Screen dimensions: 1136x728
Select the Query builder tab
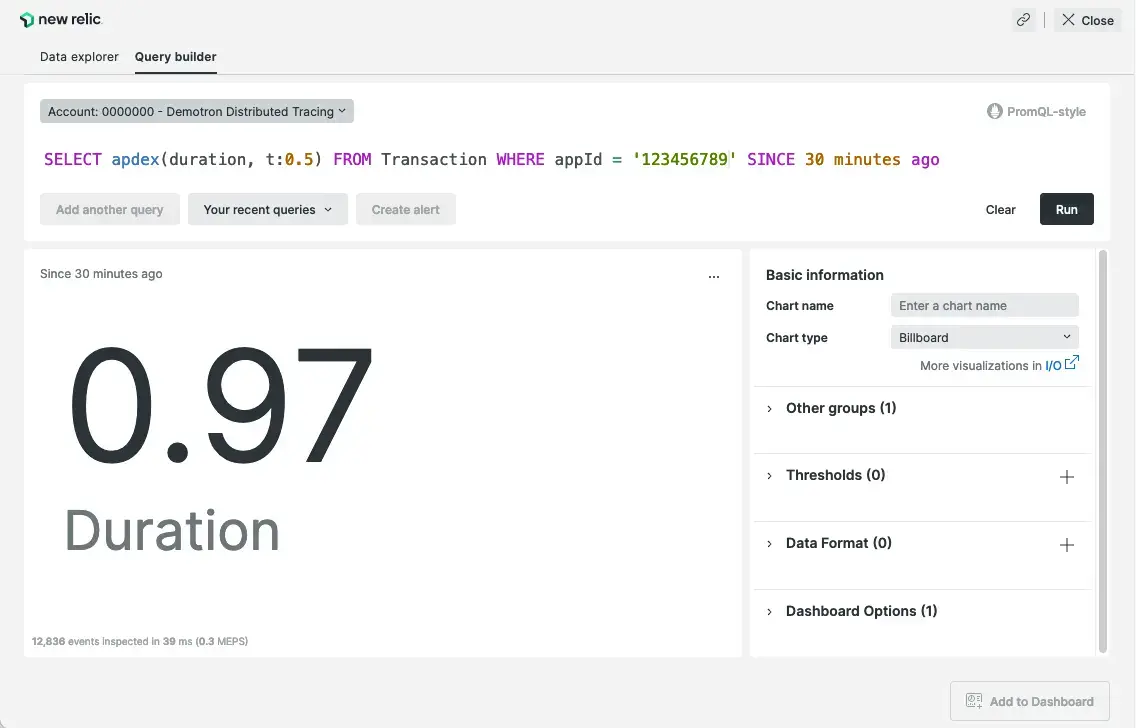coord(176,57)
